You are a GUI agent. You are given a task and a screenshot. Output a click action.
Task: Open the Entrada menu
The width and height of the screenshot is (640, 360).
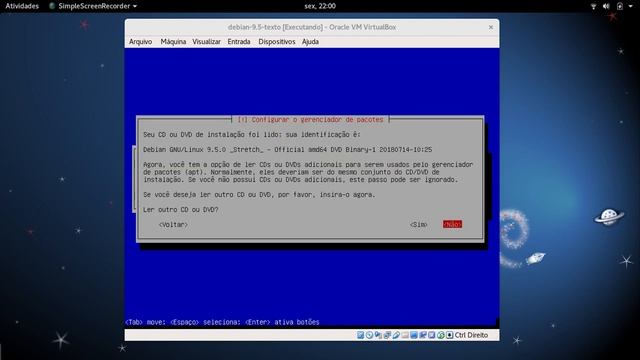pyautogui.click(x=239, y=42)
